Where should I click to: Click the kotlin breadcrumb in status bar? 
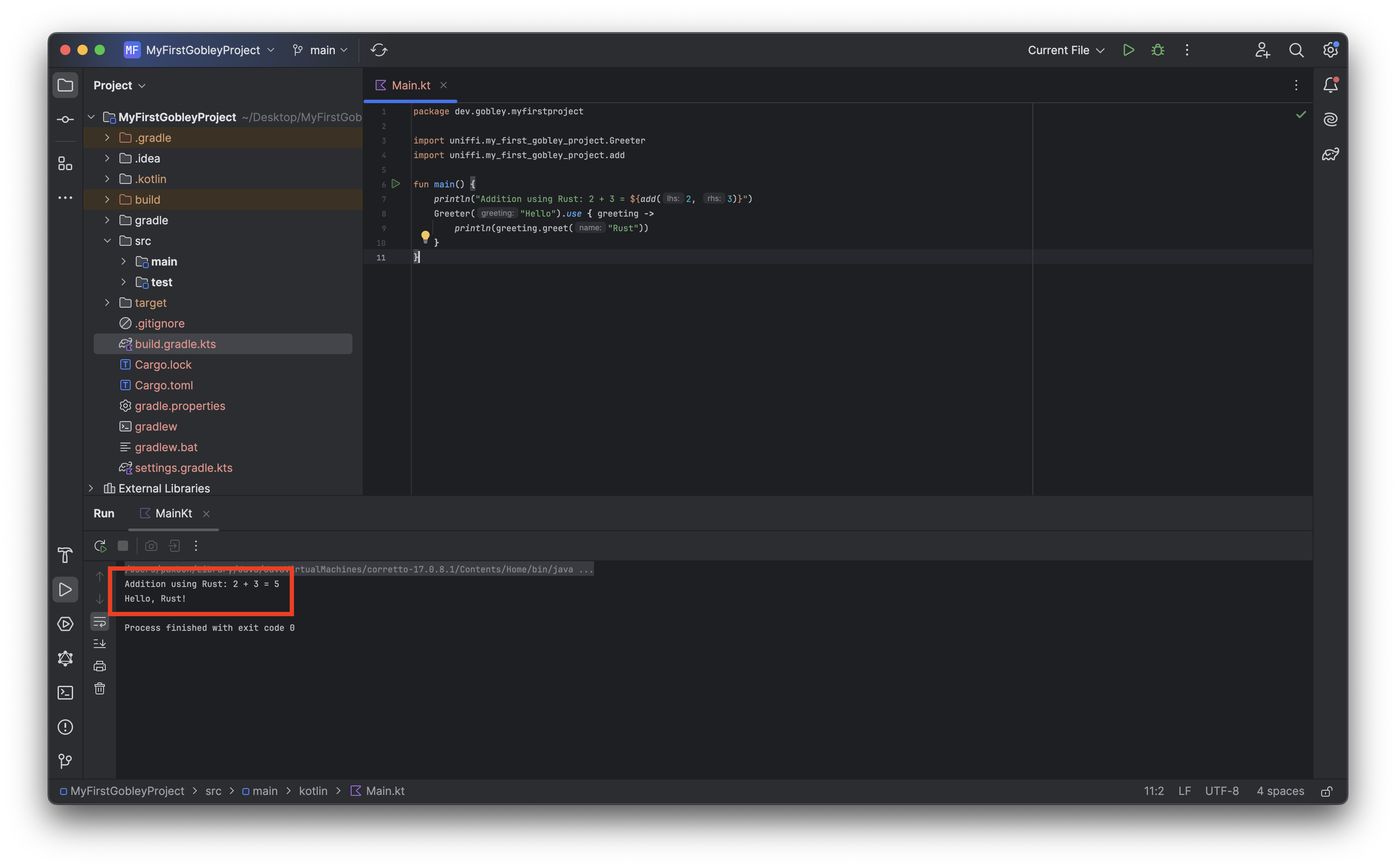pyautogui.click(x=313, y=791)
